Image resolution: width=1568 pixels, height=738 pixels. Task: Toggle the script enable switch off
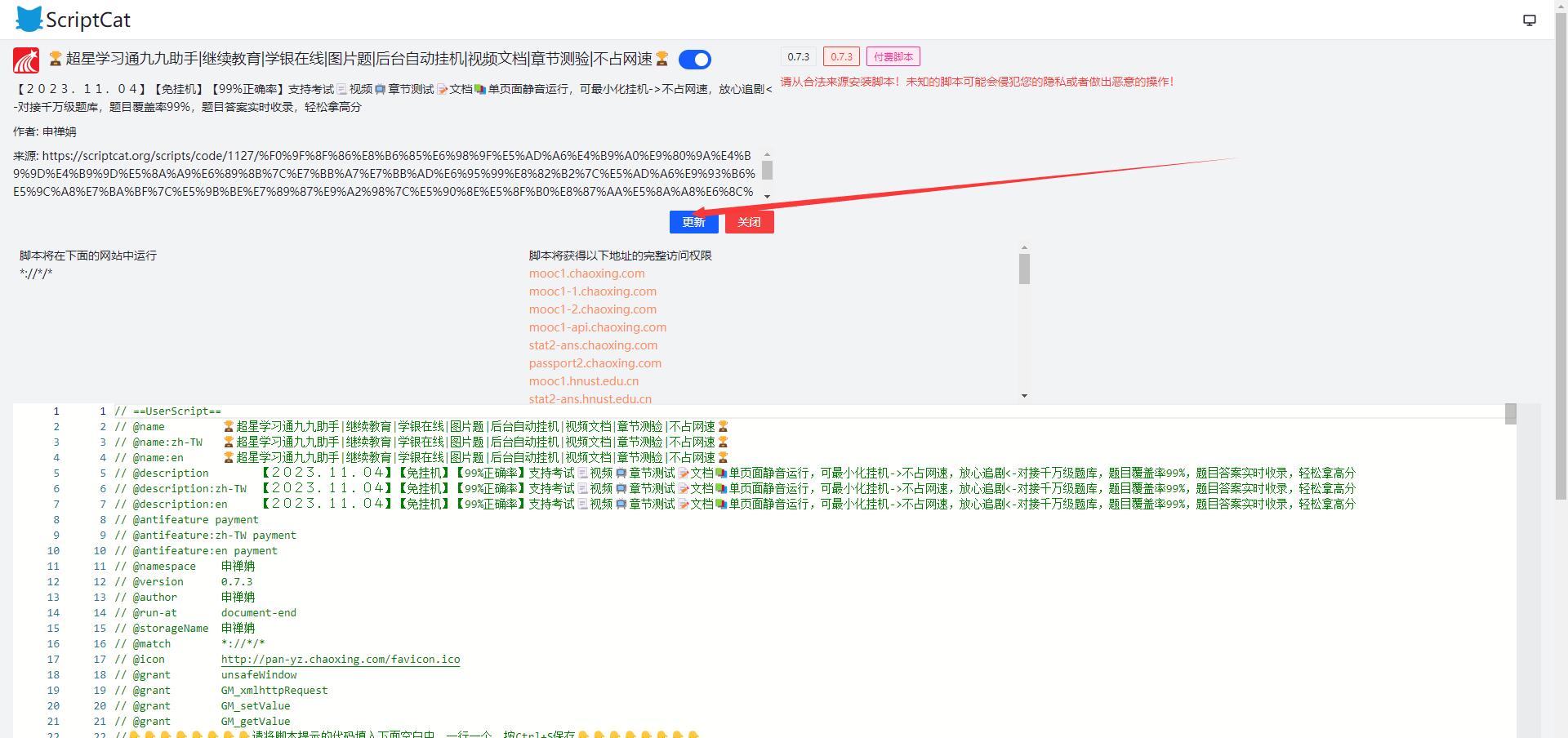click(695, 60)
